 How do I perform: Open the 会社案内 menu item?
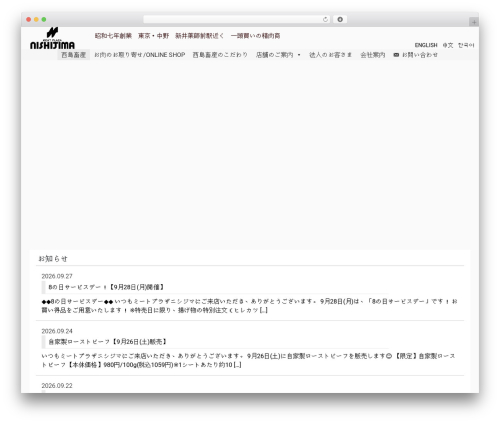point(373,55)
